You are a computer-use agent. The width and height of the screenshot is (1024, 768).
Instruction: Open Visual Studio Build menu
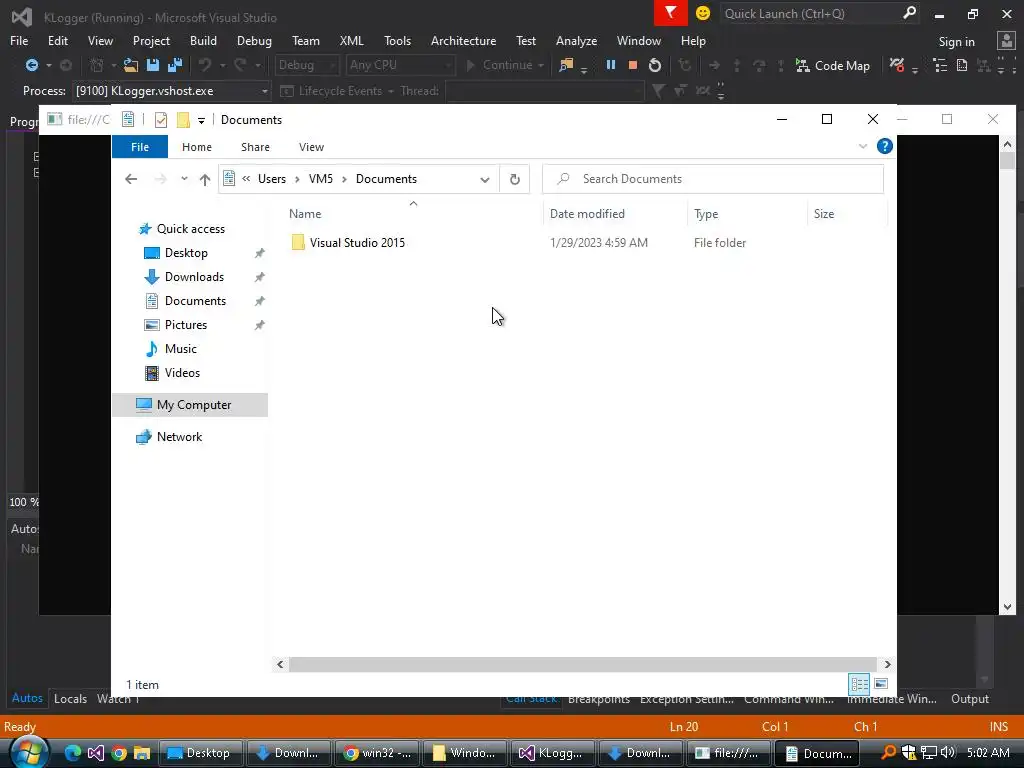[x=203, y=40]
